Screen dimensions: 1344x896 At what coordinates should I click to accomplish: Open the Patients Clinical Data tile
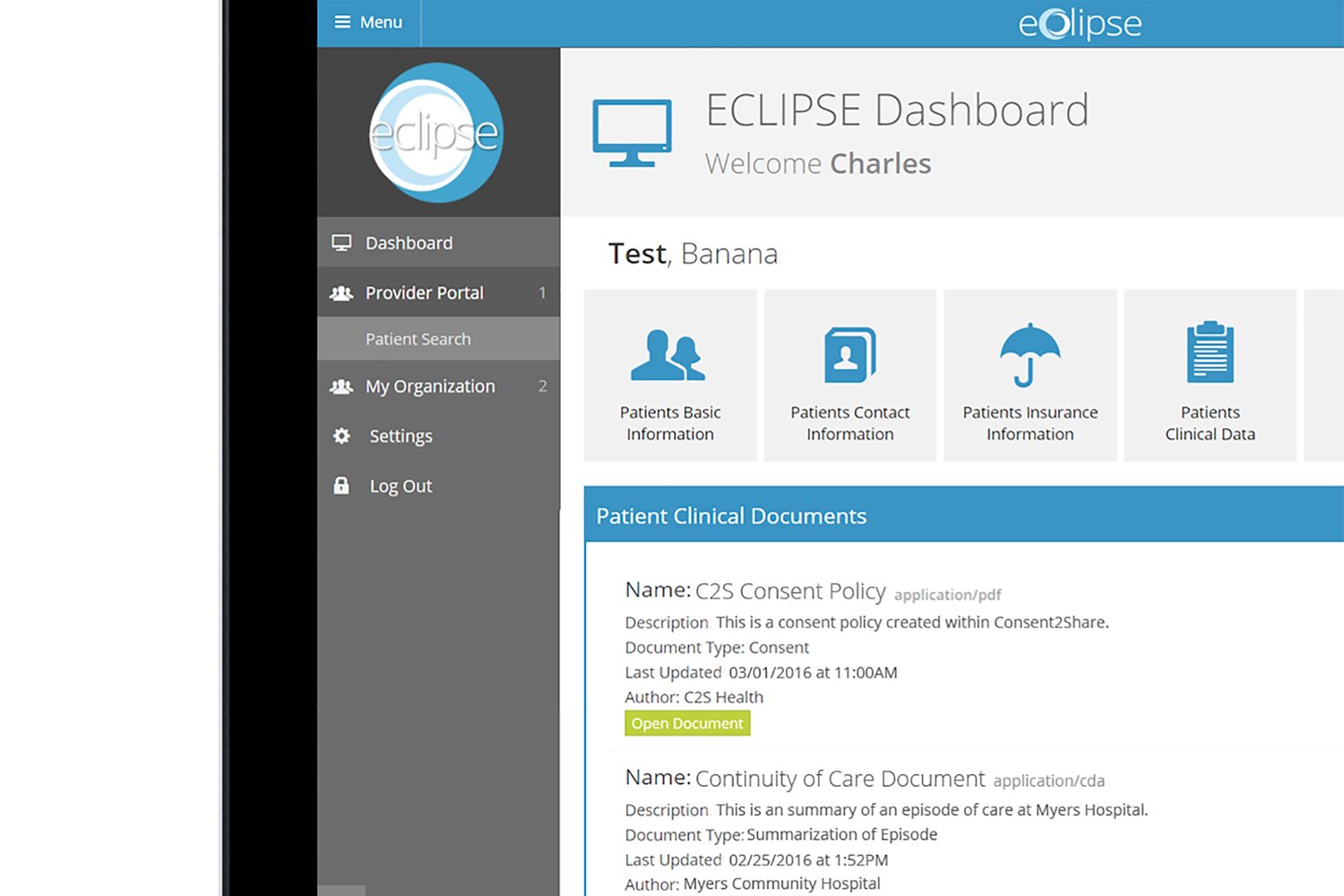click(x=1210, y=375)
